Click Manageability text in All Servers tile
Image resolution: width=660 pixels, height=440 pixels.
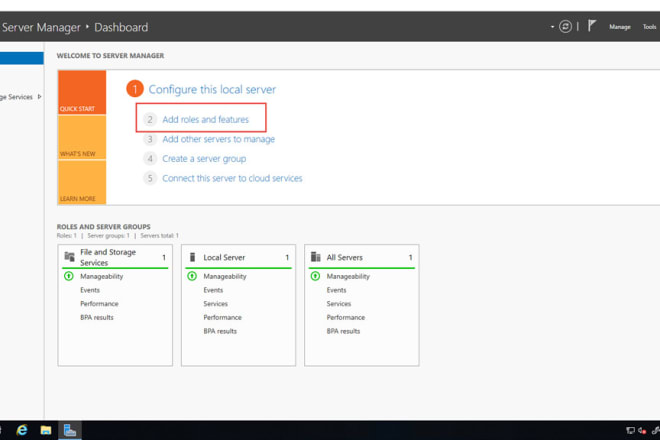coord(348,277)
